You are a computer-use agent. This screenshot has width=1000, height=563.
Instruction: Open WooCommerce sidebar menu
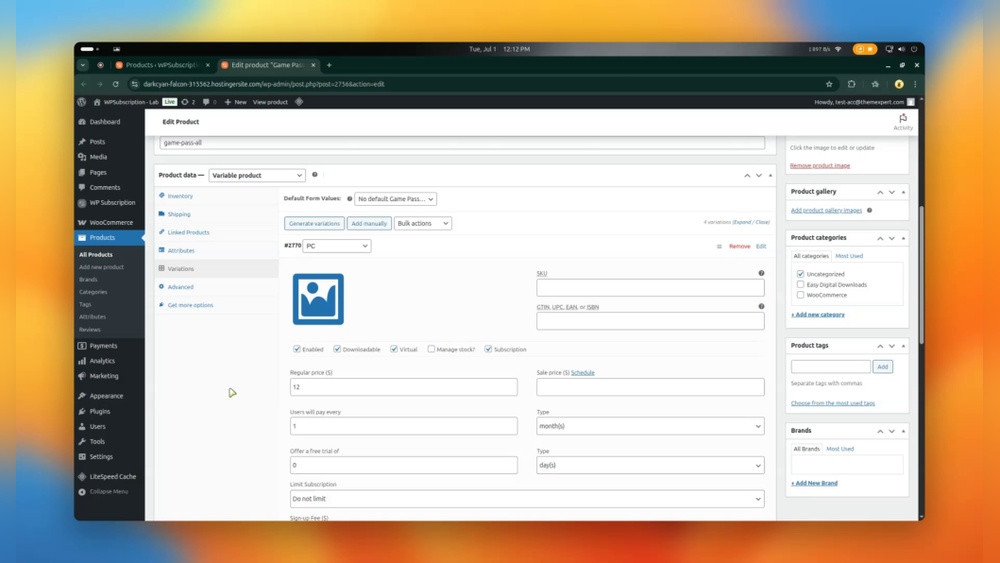pos(111,223)
